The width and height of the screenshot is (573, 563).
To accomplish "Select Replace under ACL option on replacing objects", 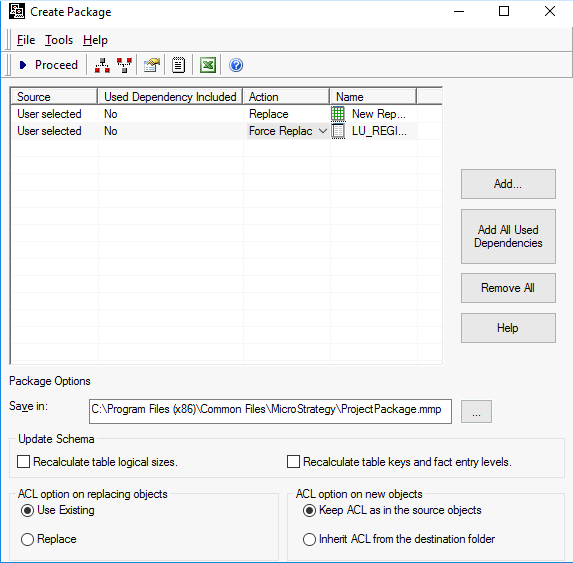I will pyautogui.click(x=27, y=539).
